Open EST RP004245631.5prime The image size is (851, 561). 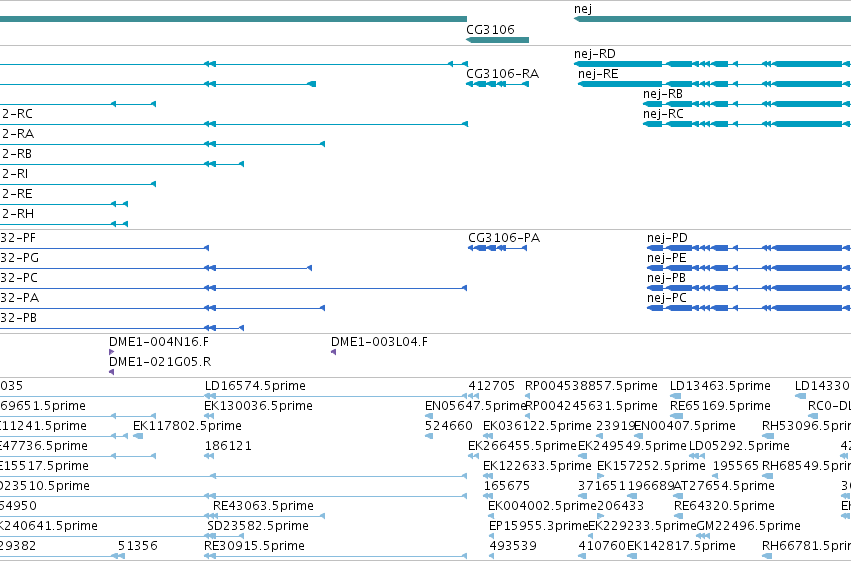[591, 406]
